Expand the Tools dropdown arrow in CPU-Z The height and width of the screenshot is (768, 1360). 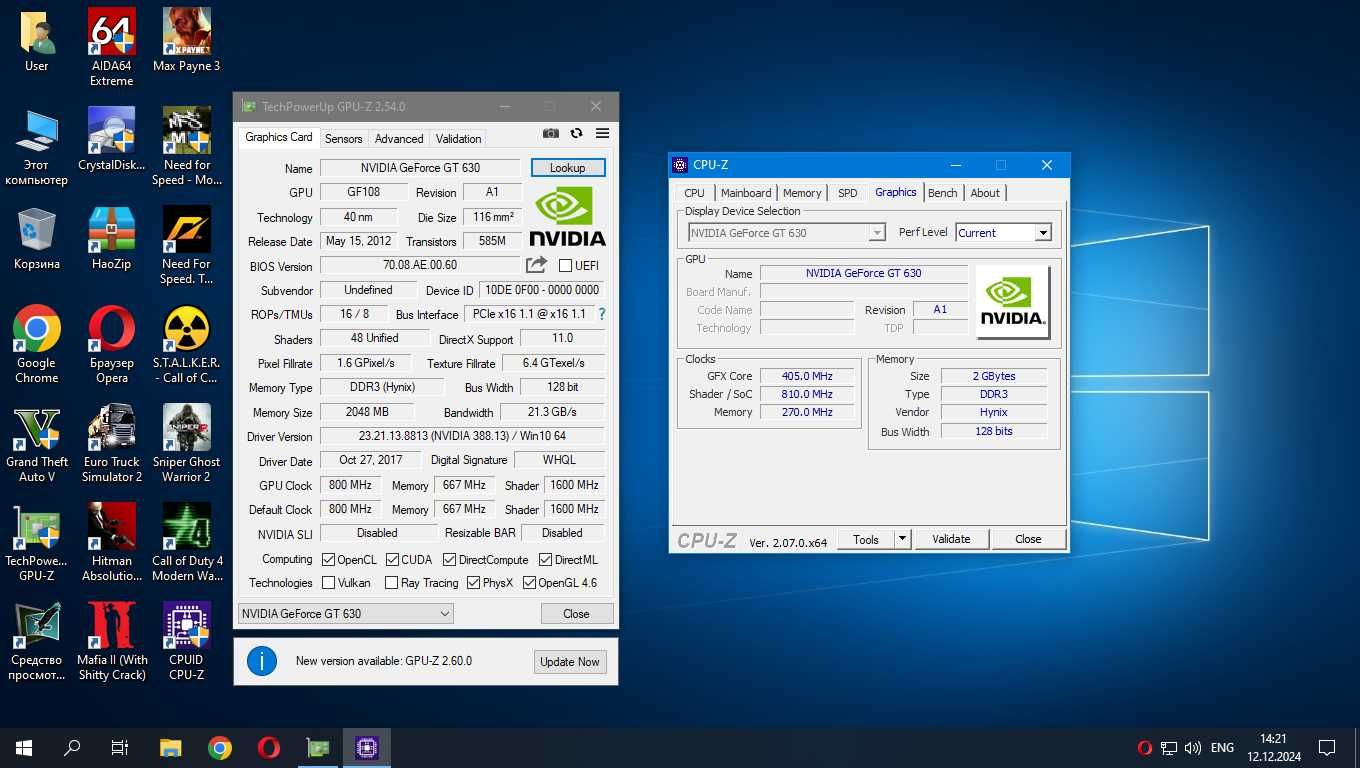[x=902, y=539]
